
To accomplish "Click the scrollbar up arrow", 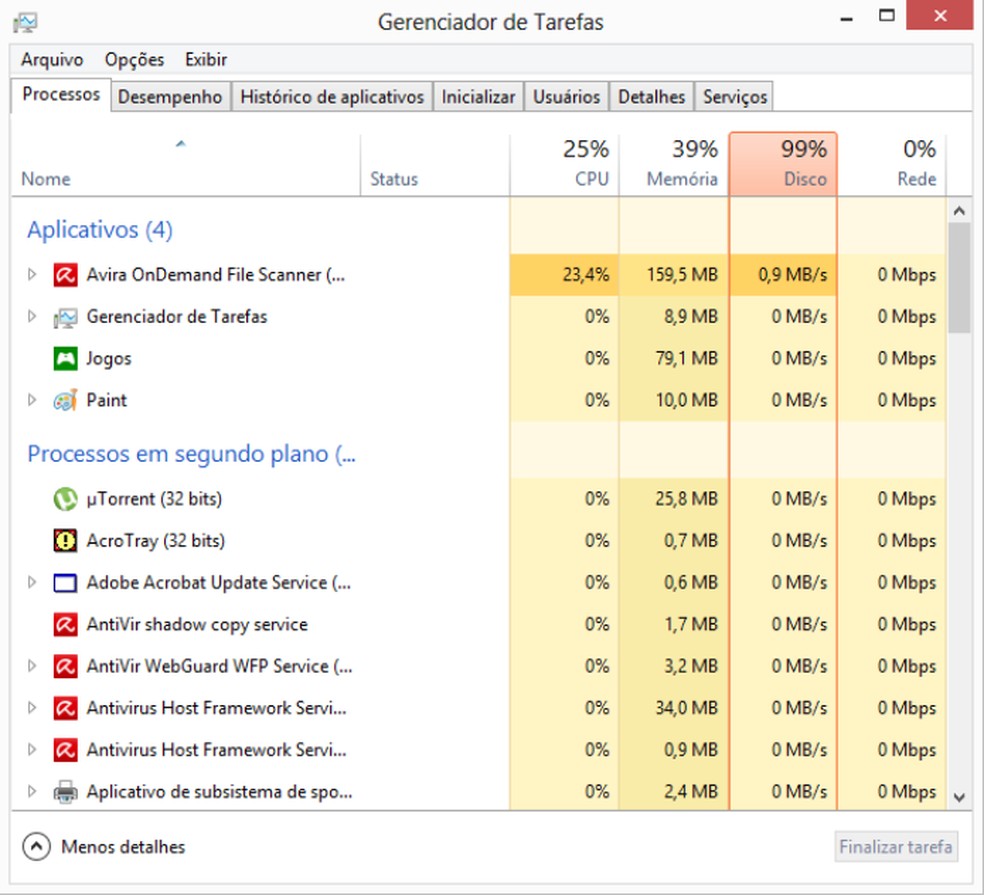I will coord(959,211).
